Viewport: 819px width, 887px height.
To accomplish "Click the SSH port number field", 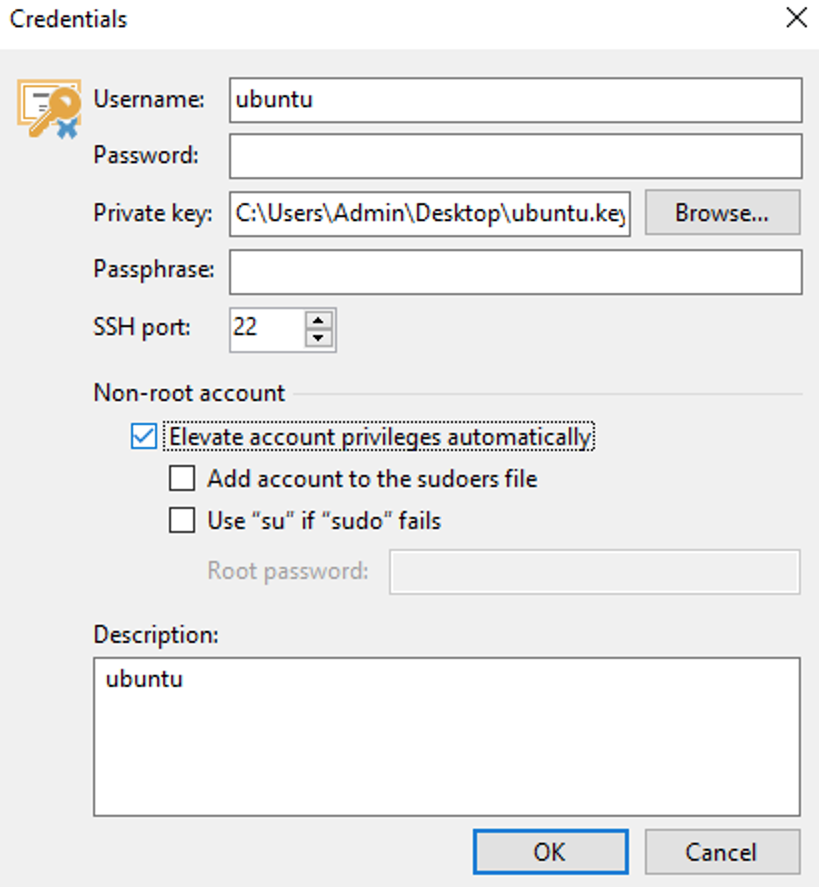I will pyautogui.click(x=267, y=329).
